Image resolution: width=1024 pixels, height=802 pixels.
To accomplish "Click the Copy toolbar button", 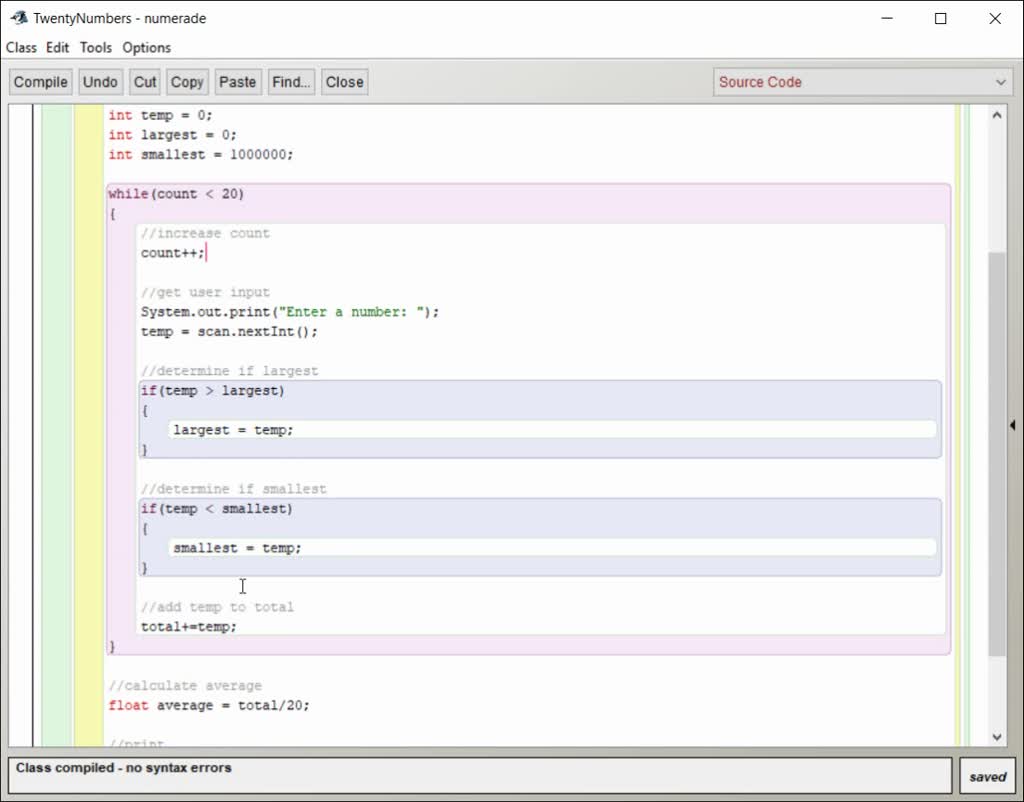I will click(186, 82).
